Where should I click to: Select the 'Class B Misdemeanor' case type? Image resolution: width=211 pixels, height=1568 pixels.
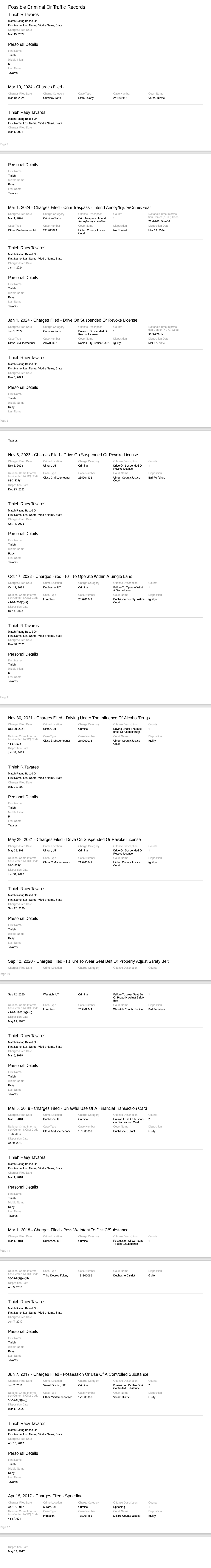(56, 741)
